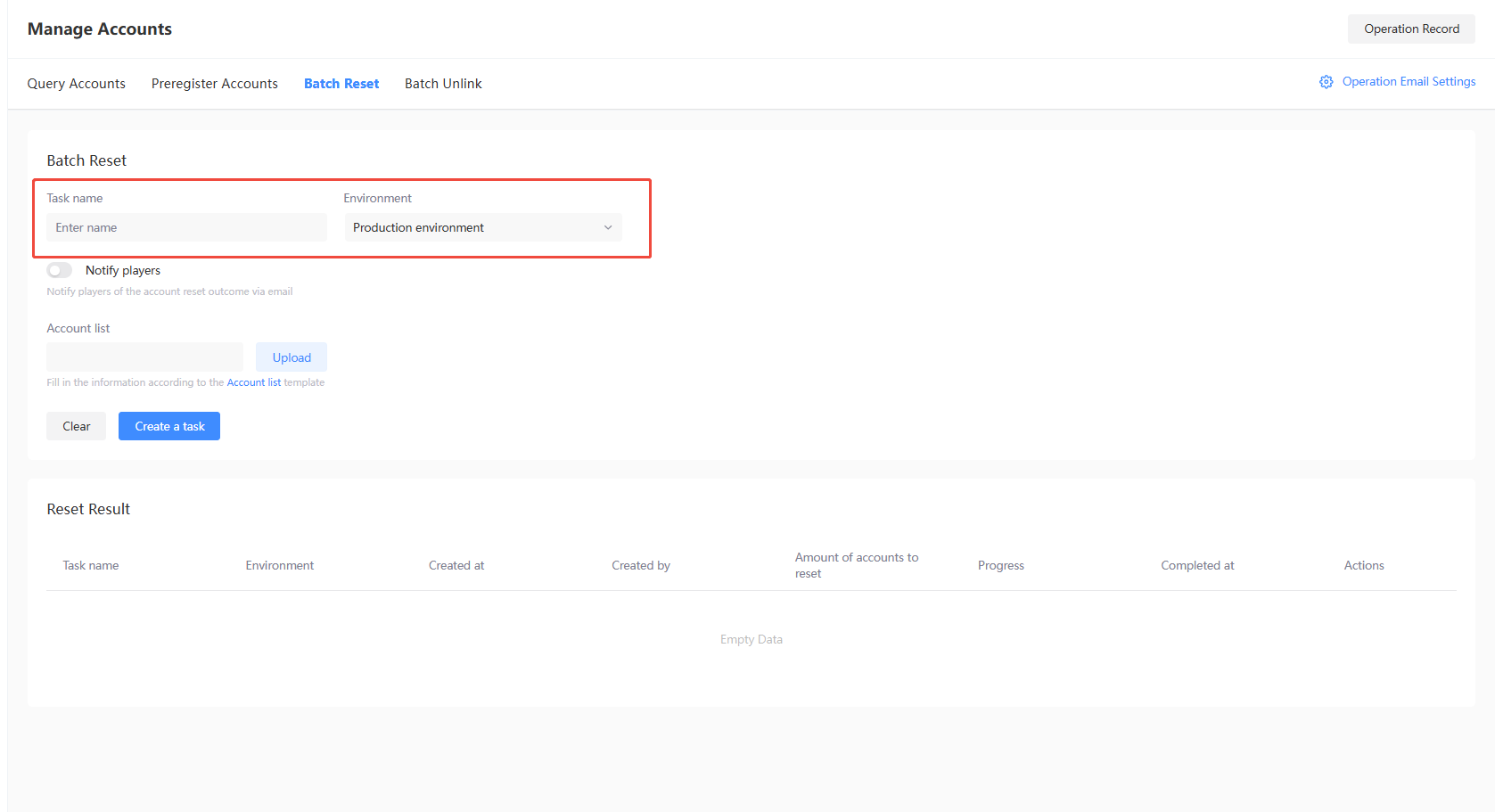The width and height of the screenshot is (1495, 812).
Task: Open the Account list template link
Action: point(254,382)
